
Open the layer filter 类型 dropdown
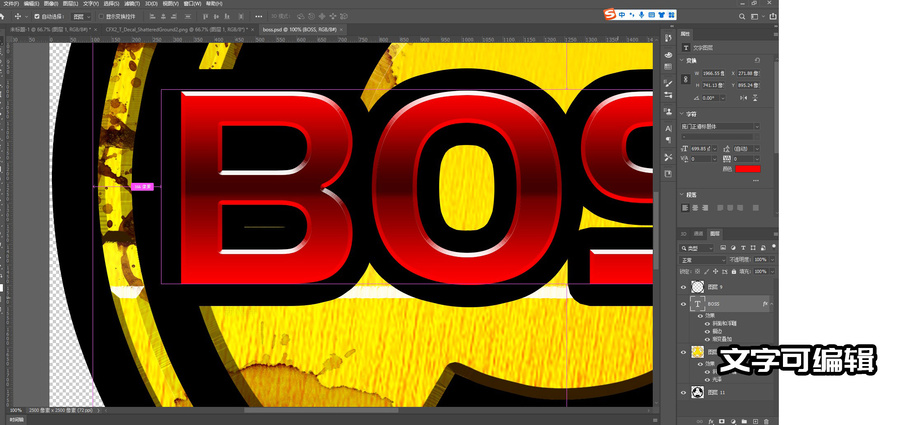click(x=697, y=248)
